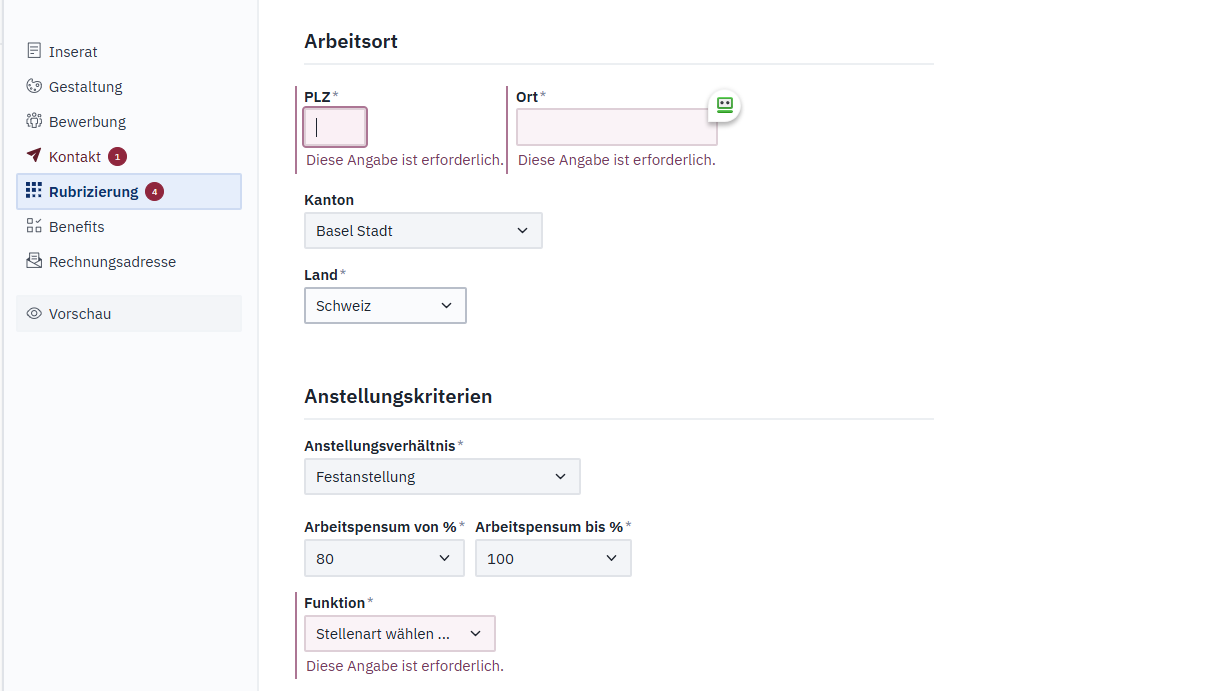1207x691 pixels.
Task: Open the Land dropdown showing Schweiz
Action: tap(385, 305)
